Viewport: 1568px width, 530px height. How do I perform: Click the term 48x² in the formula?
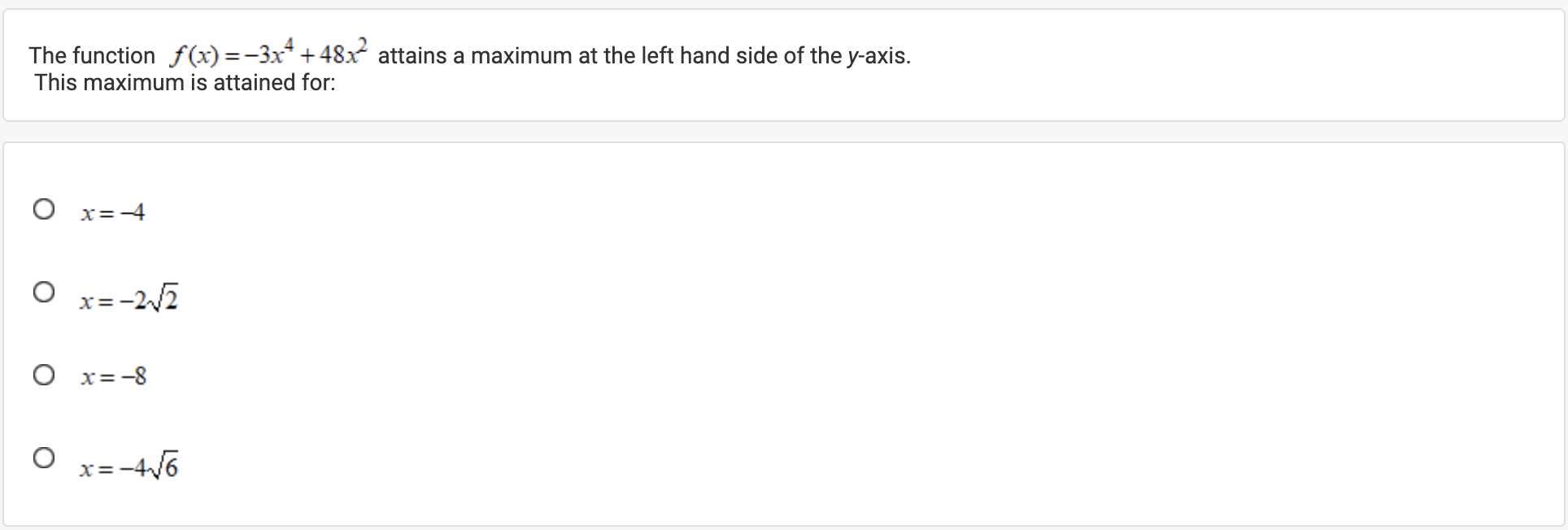pyautogui.click(x=340, y=51)
